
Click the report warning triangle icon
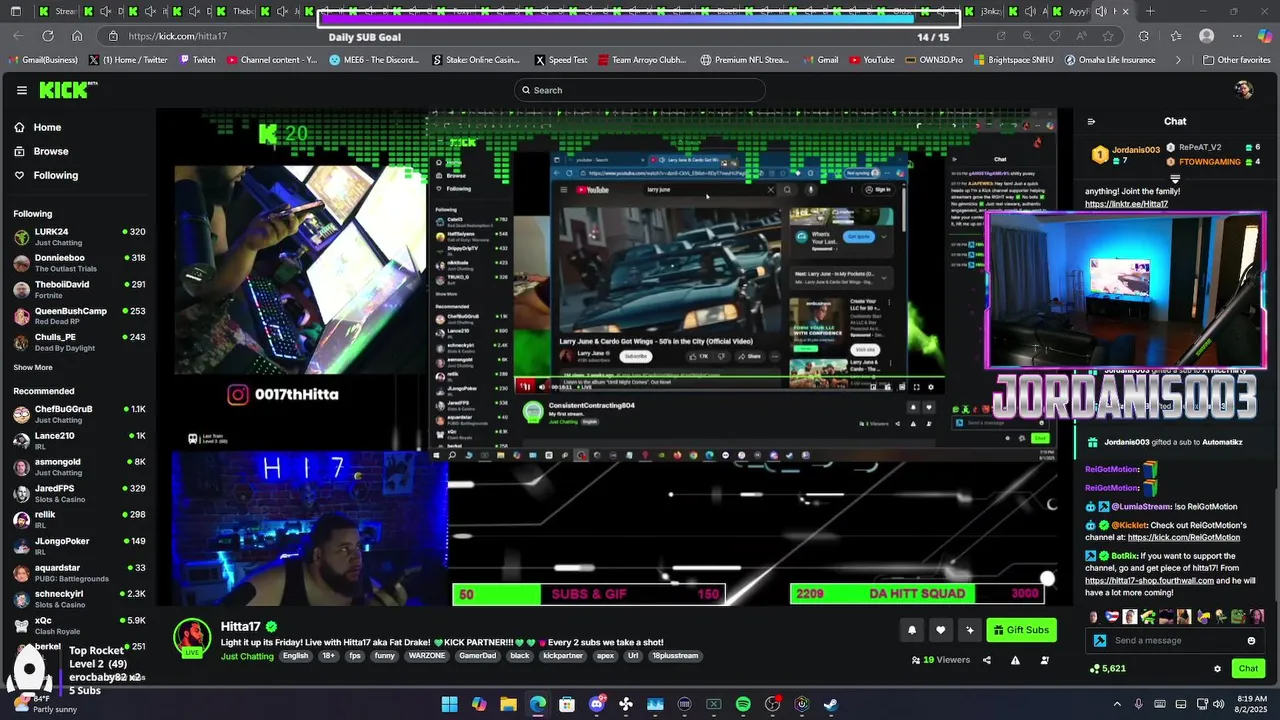click(x=1015, y=660)
